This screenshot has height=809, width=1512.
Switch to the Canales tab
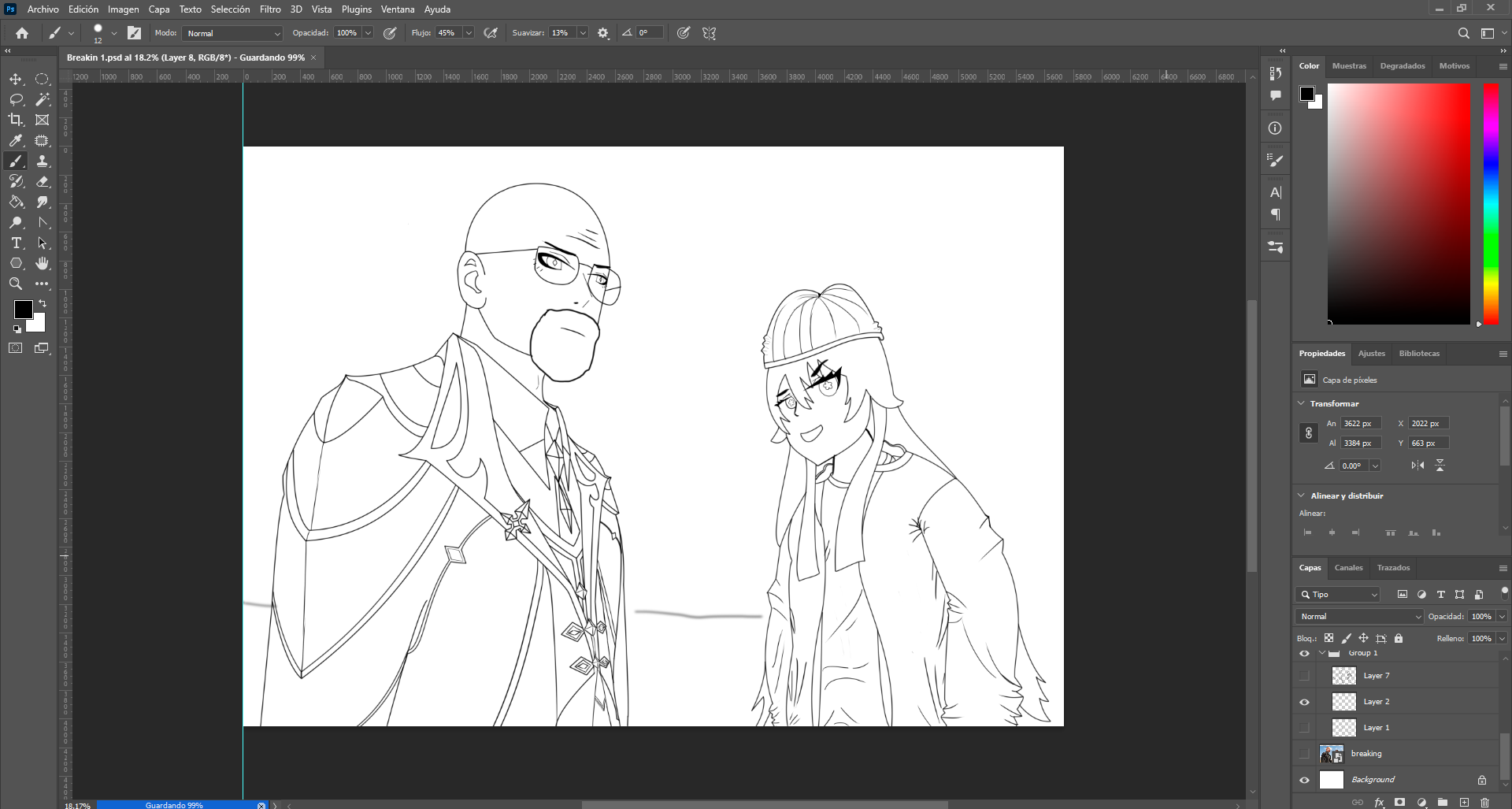click(x=1348, y=567)
